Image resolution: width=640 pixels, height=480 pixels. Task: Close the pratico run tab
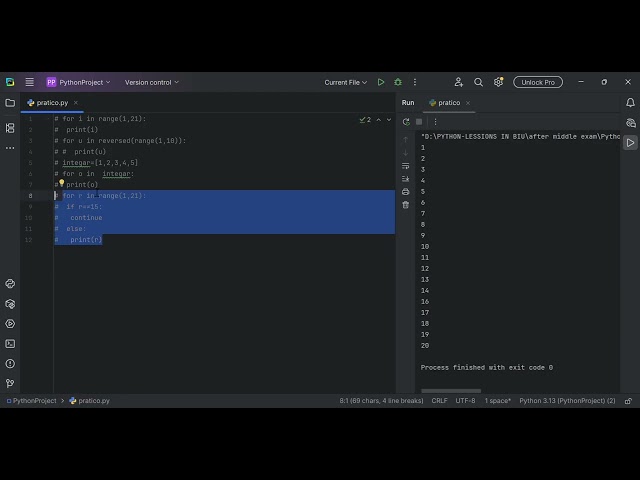pos(468,103)
